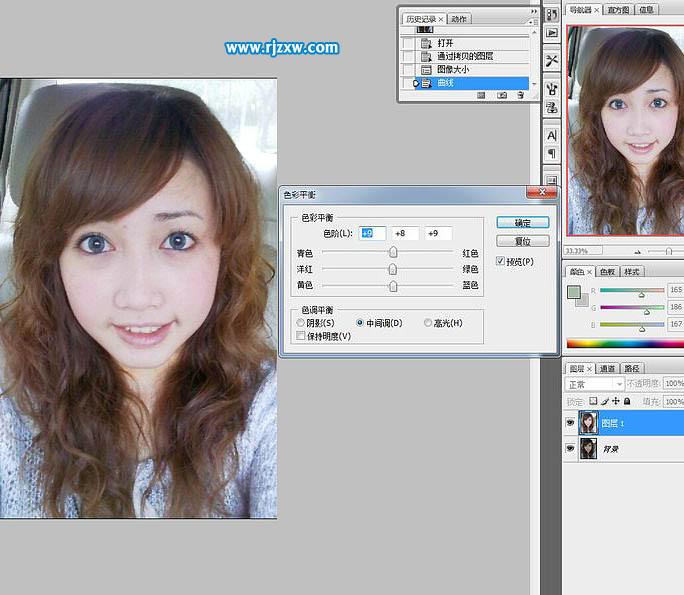Open the Paragraph panel icon in dock
Screen dimensions: 684x595
click(551, 153)
